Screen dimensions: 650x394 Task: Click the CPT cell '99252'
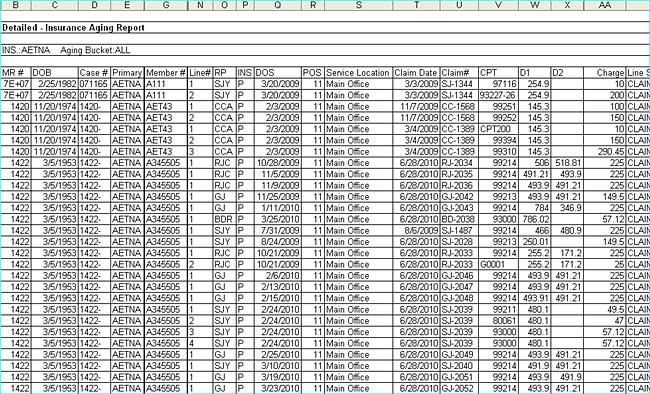[x=498, y=118]
